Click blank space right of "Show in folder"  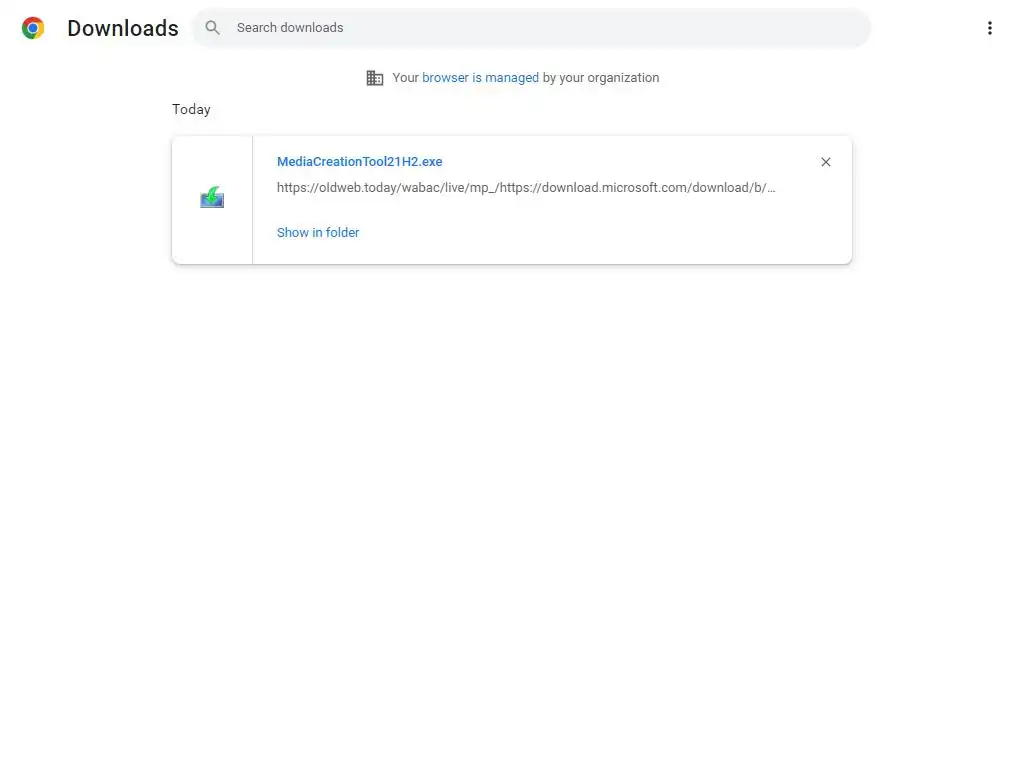click(600, 233)
